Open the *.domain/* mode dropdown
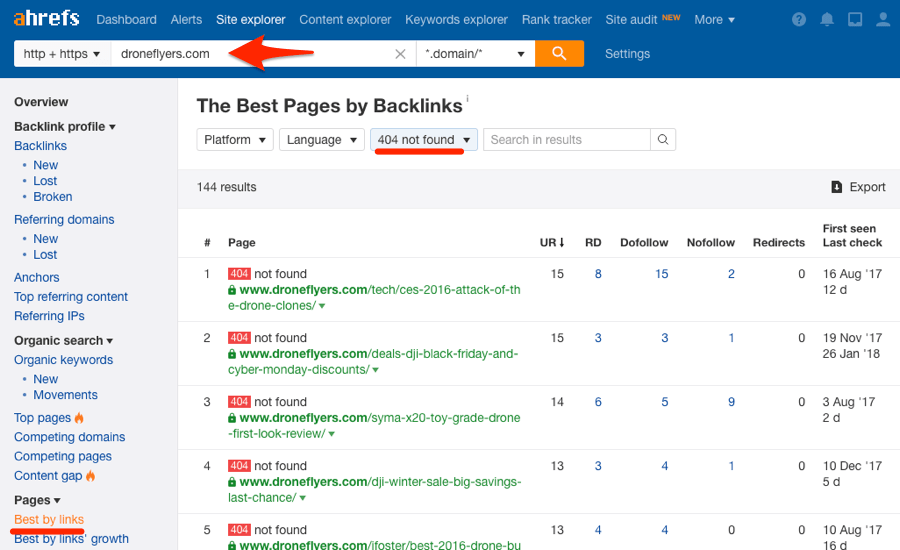The width and height of the screenshot is (900, 550). coord(475,54)
